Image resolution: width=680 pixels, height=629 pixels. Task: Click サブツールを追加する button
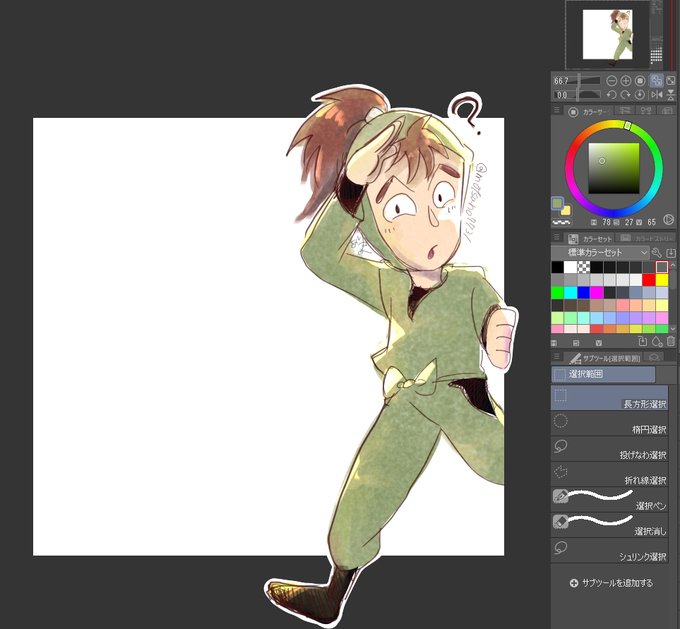[611, 583]
